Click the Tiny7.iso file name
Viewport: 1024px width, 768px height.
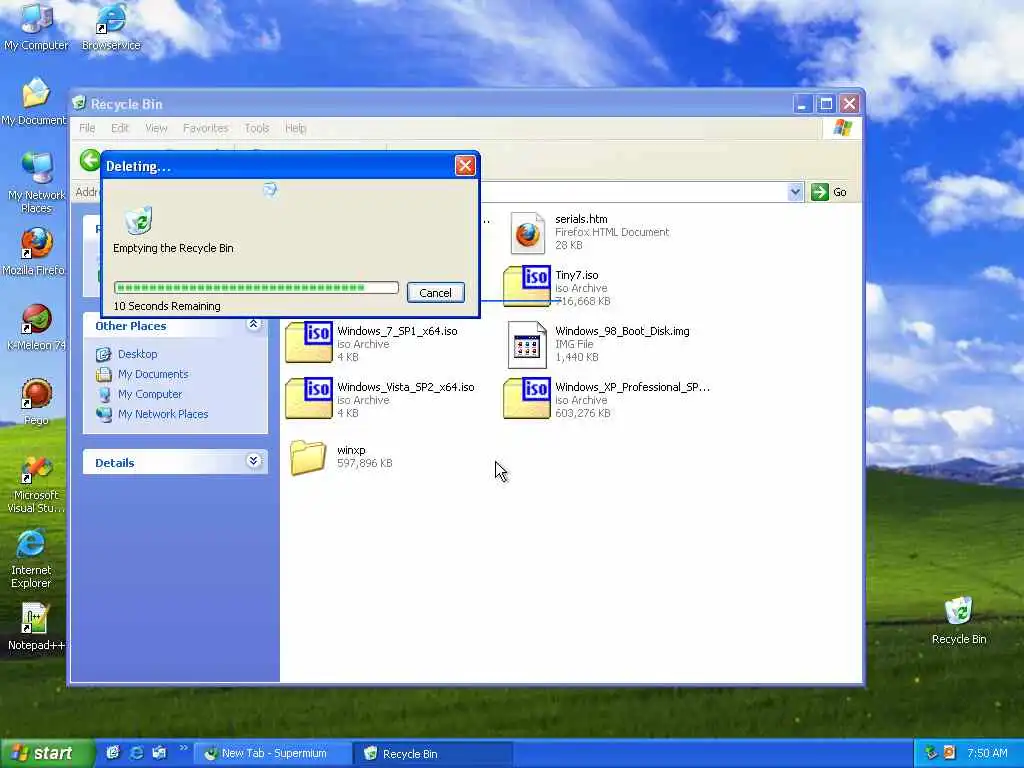[x=577, y=275]
